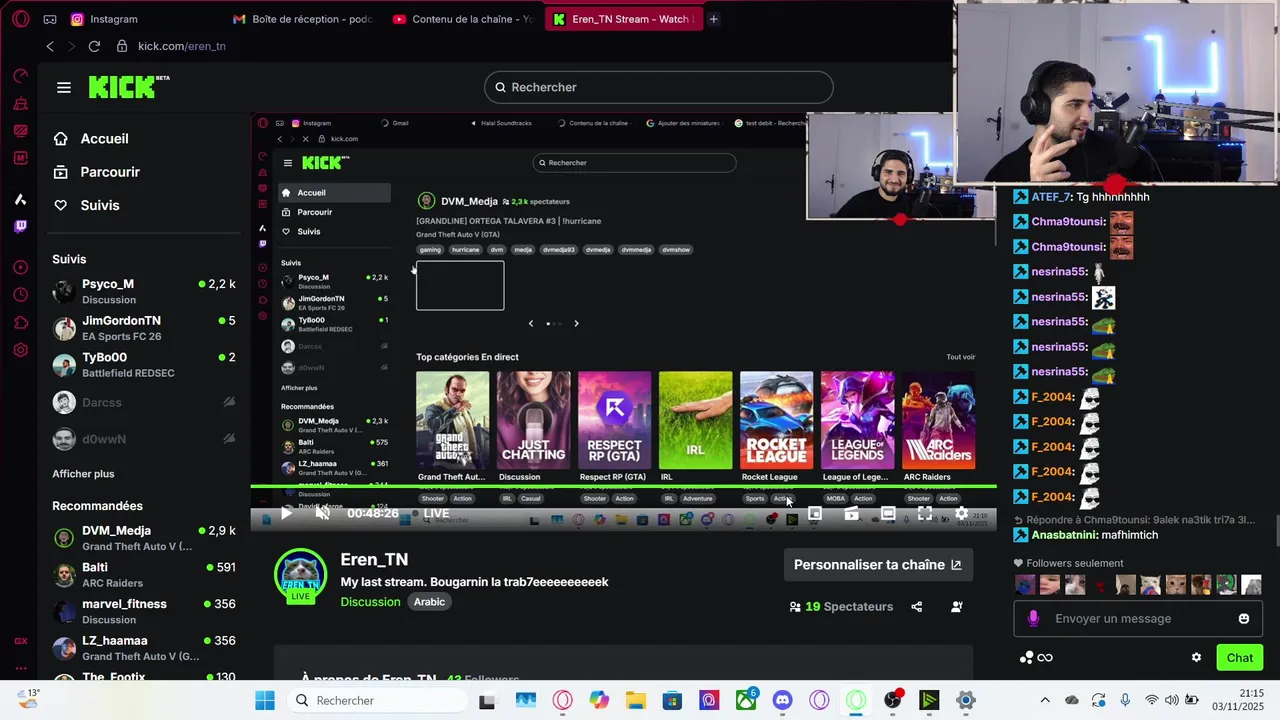The width and height of the screenshot is (1280, 720).
Task: Open File Explorer from the taskbar
Action: point(636,701)
